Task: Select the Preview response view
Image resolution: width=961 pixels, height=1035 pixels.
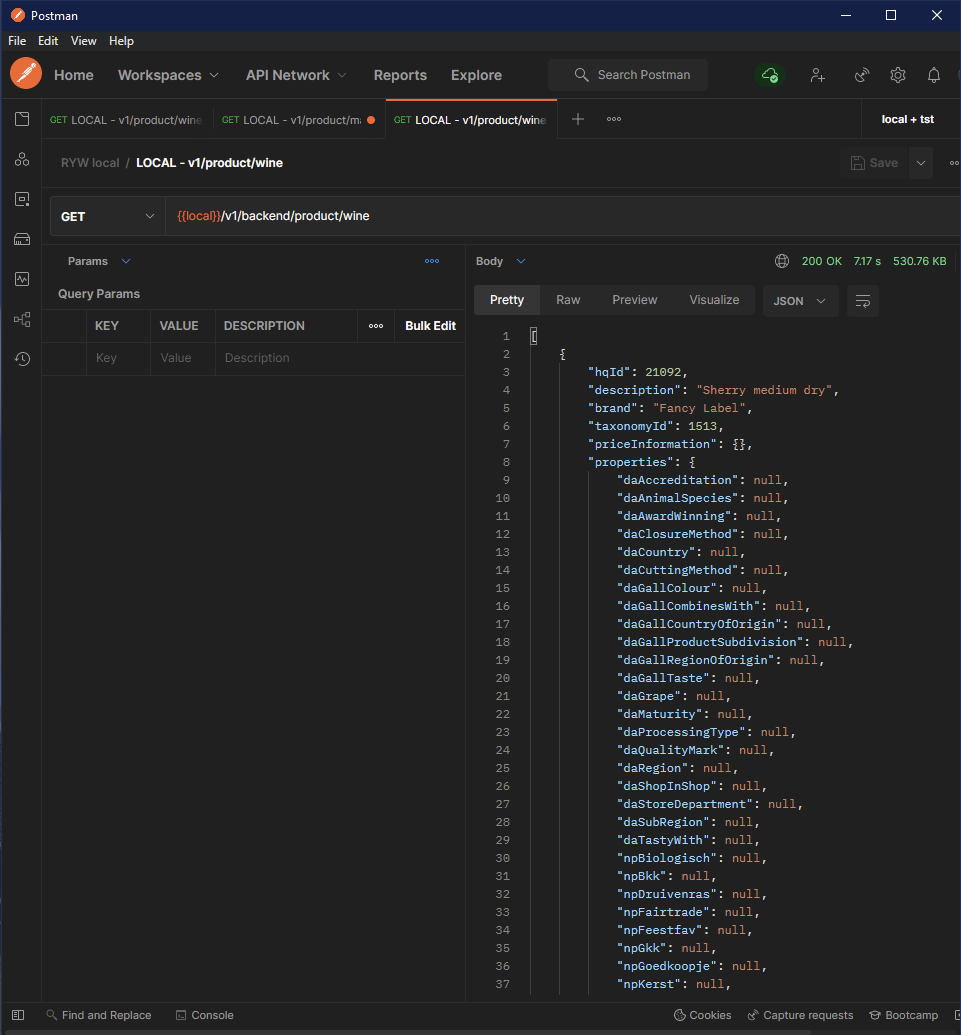Action: (x=635, y=300)
